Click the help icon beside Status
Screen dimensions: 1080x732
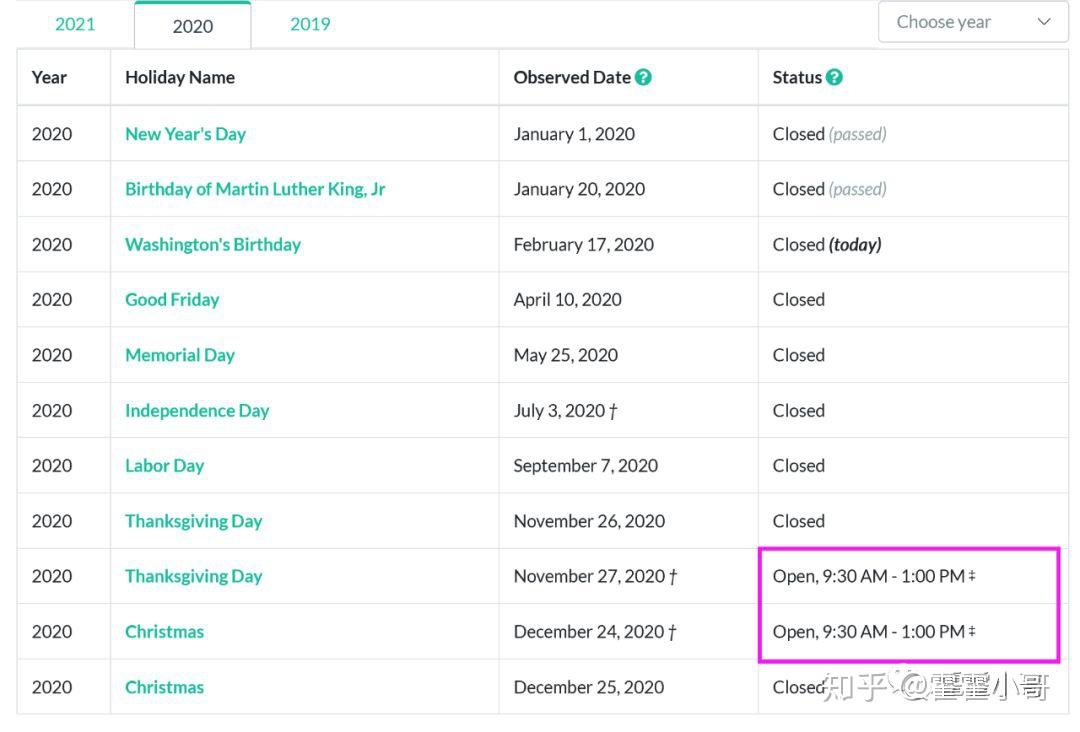coord(834,77)
